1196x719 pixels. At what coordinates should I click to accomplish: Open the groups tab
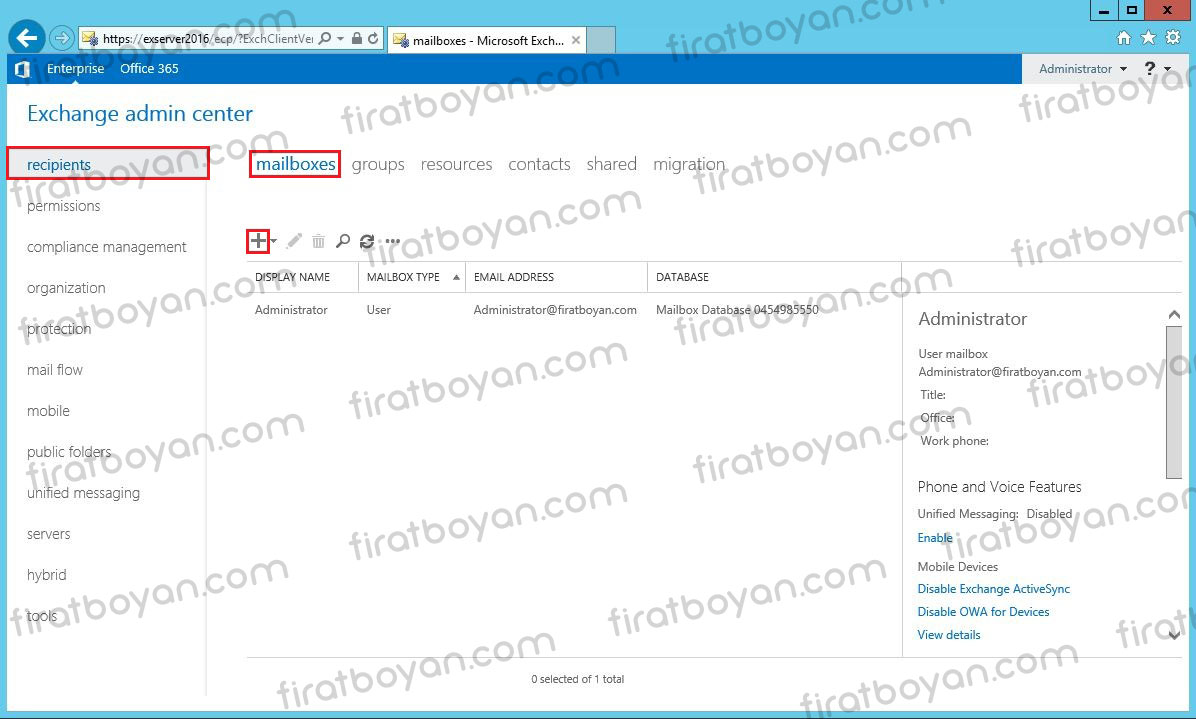click(x=378, y=164)
